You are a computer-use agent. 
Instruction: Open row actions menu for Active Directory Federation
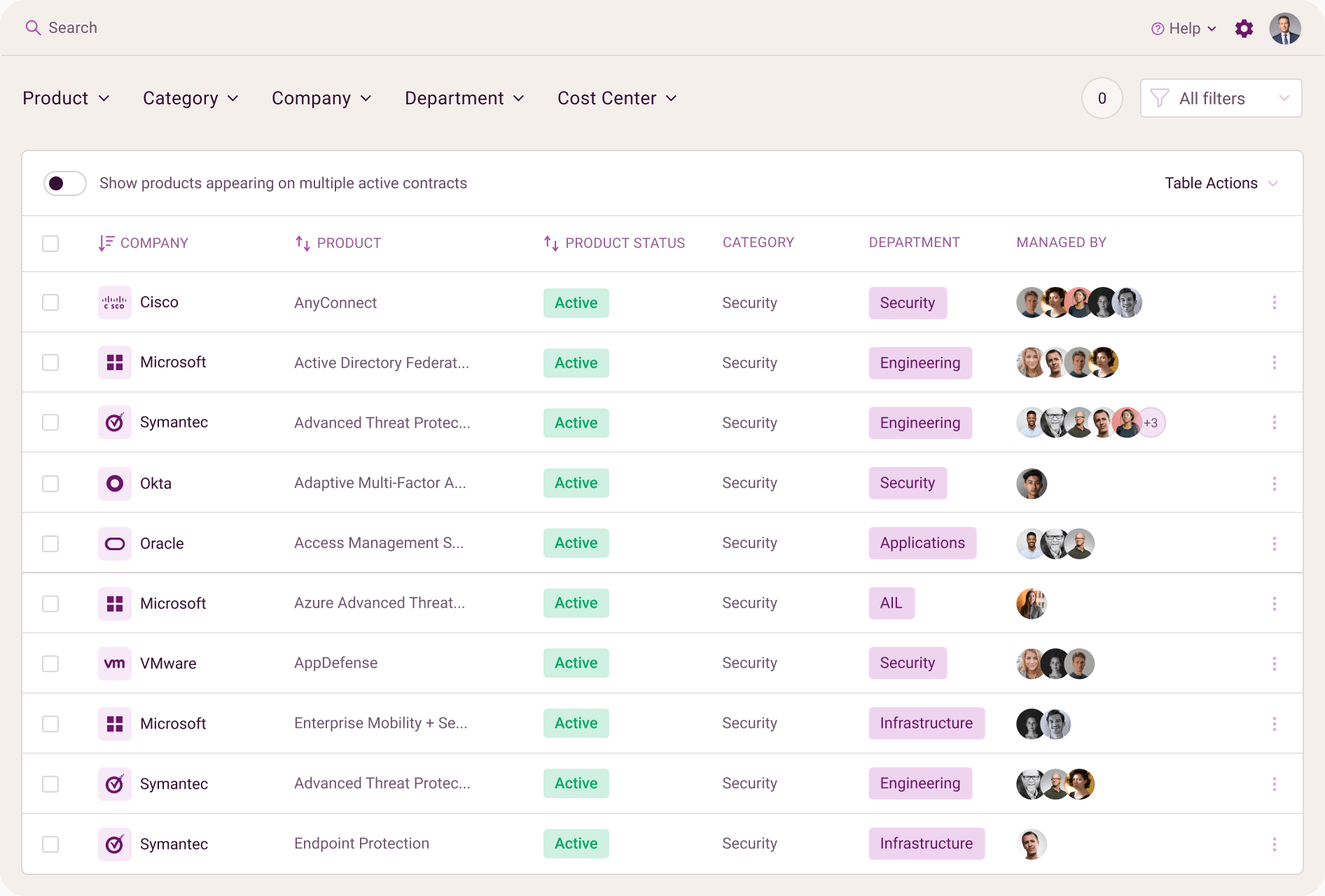(x=1275, y=363)
